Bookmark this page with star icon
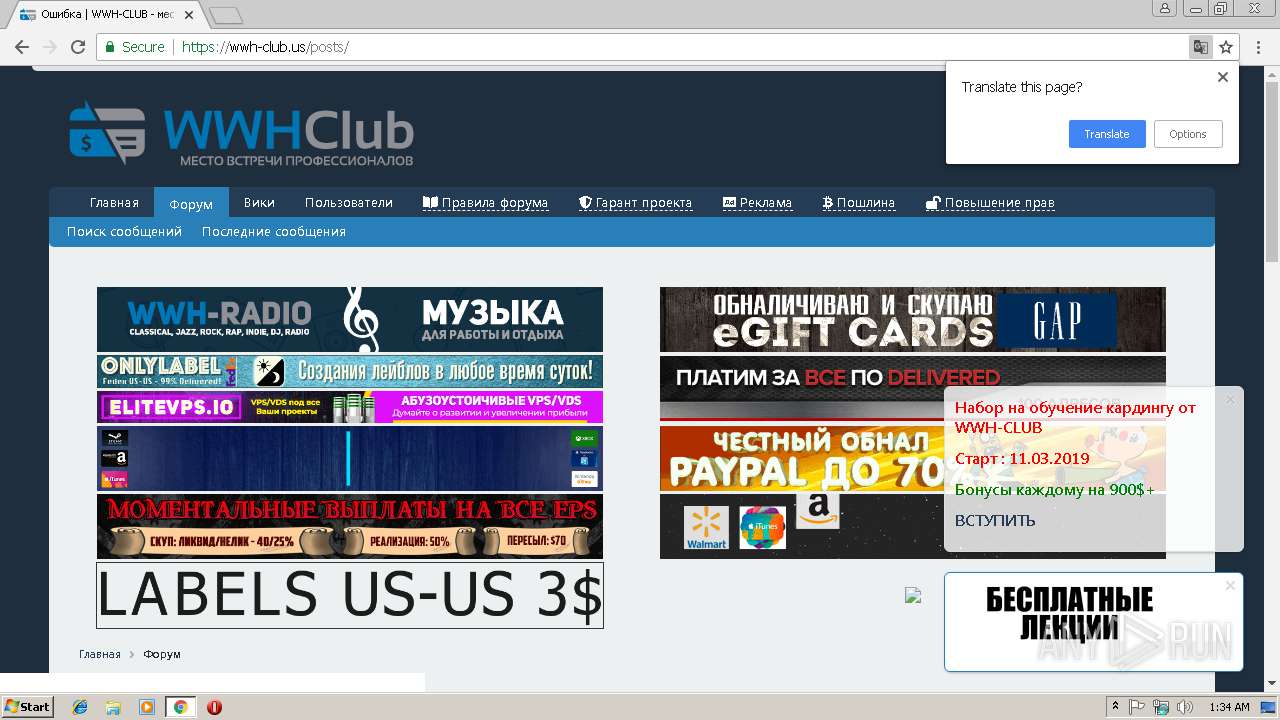Viewport: 1280px width, 720px height. pos(1226,47)
